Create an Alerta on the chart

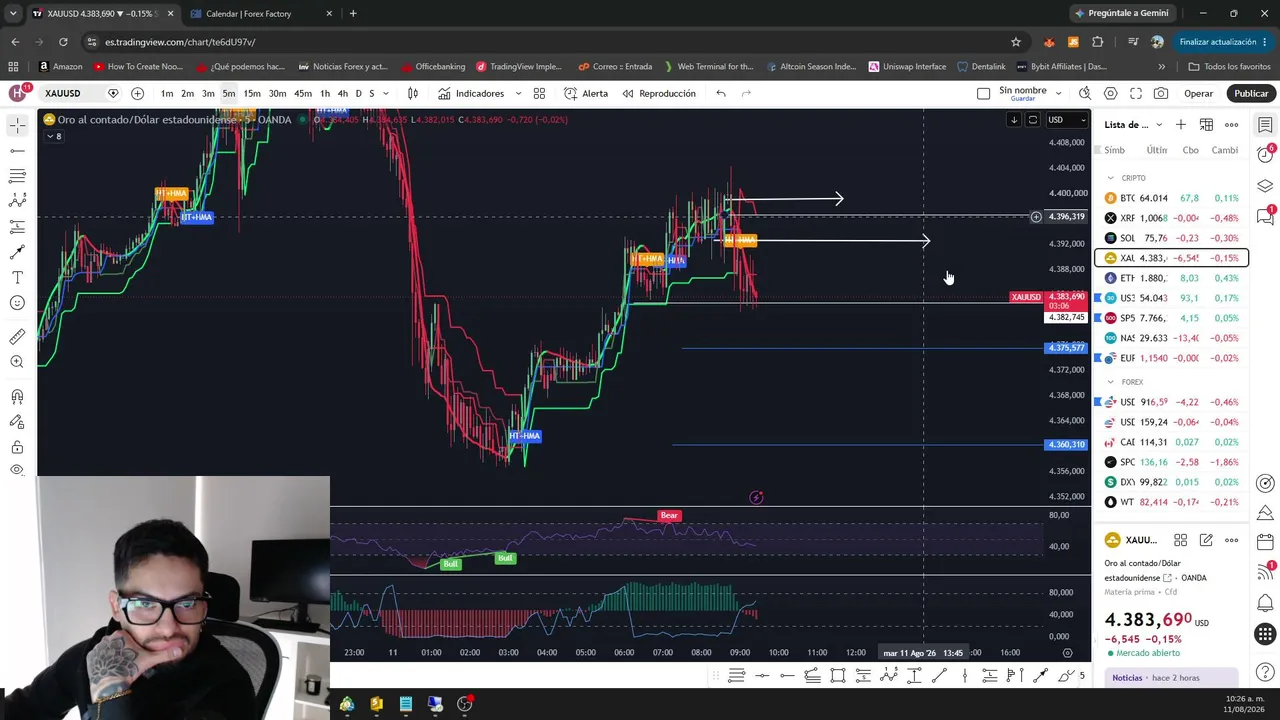click(586, 93)
